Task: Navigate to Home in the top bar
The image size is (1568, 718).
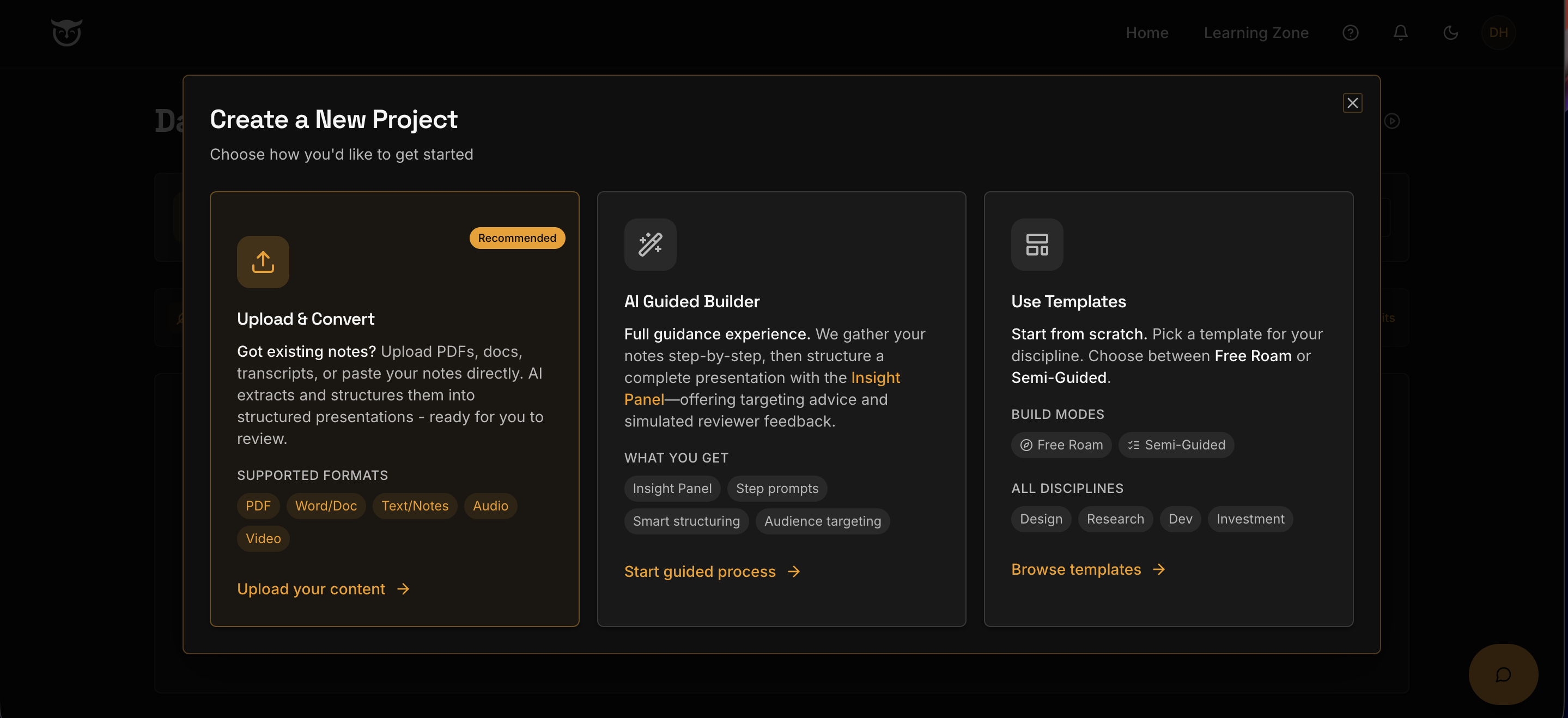Action: (1147, 33)
